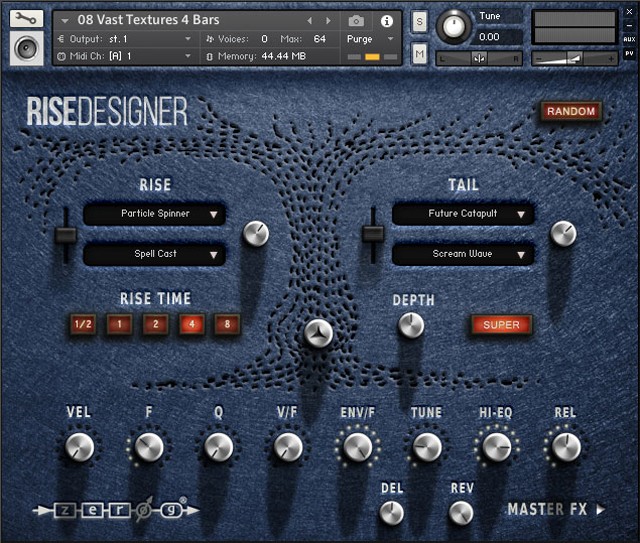Screen dimensions: 640x543
Task: Go to previous instrument with left arrow
Action: coord(309,20)
